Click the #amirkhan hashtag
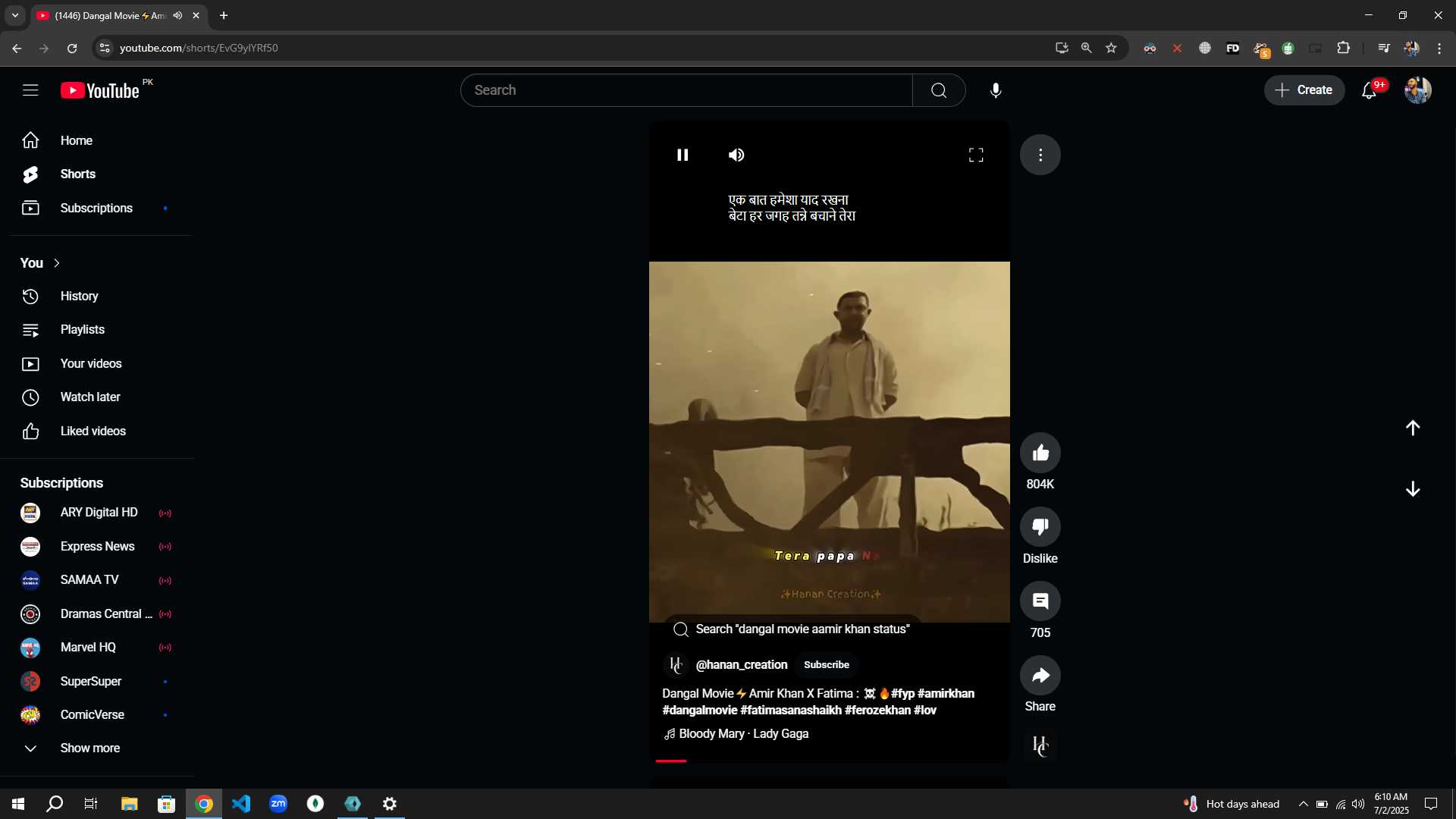Viewport: 1456px width, 819px height. coord(946,693)
